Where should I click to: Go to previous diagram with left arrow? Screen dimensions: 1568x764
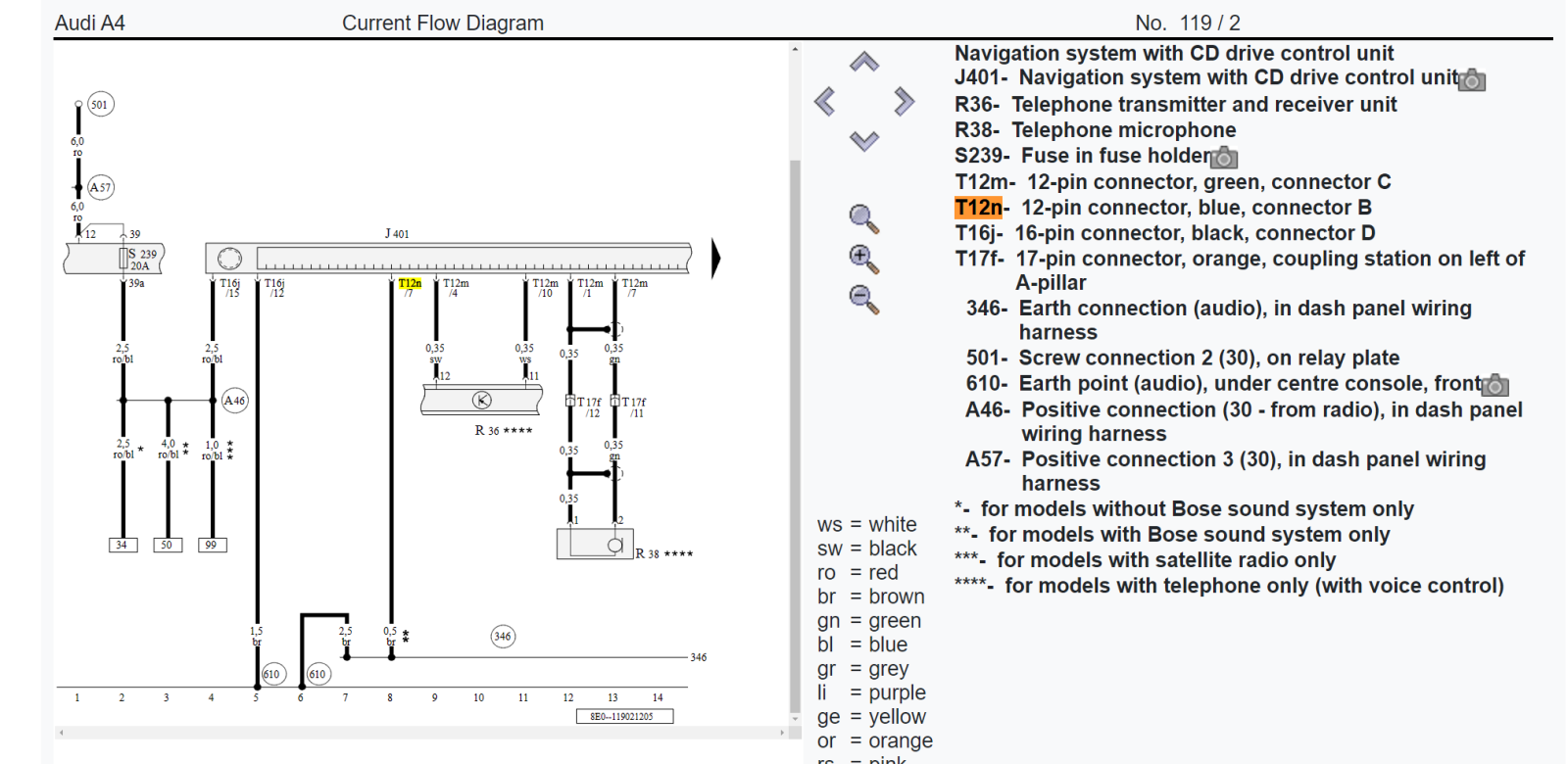(825, 101)
